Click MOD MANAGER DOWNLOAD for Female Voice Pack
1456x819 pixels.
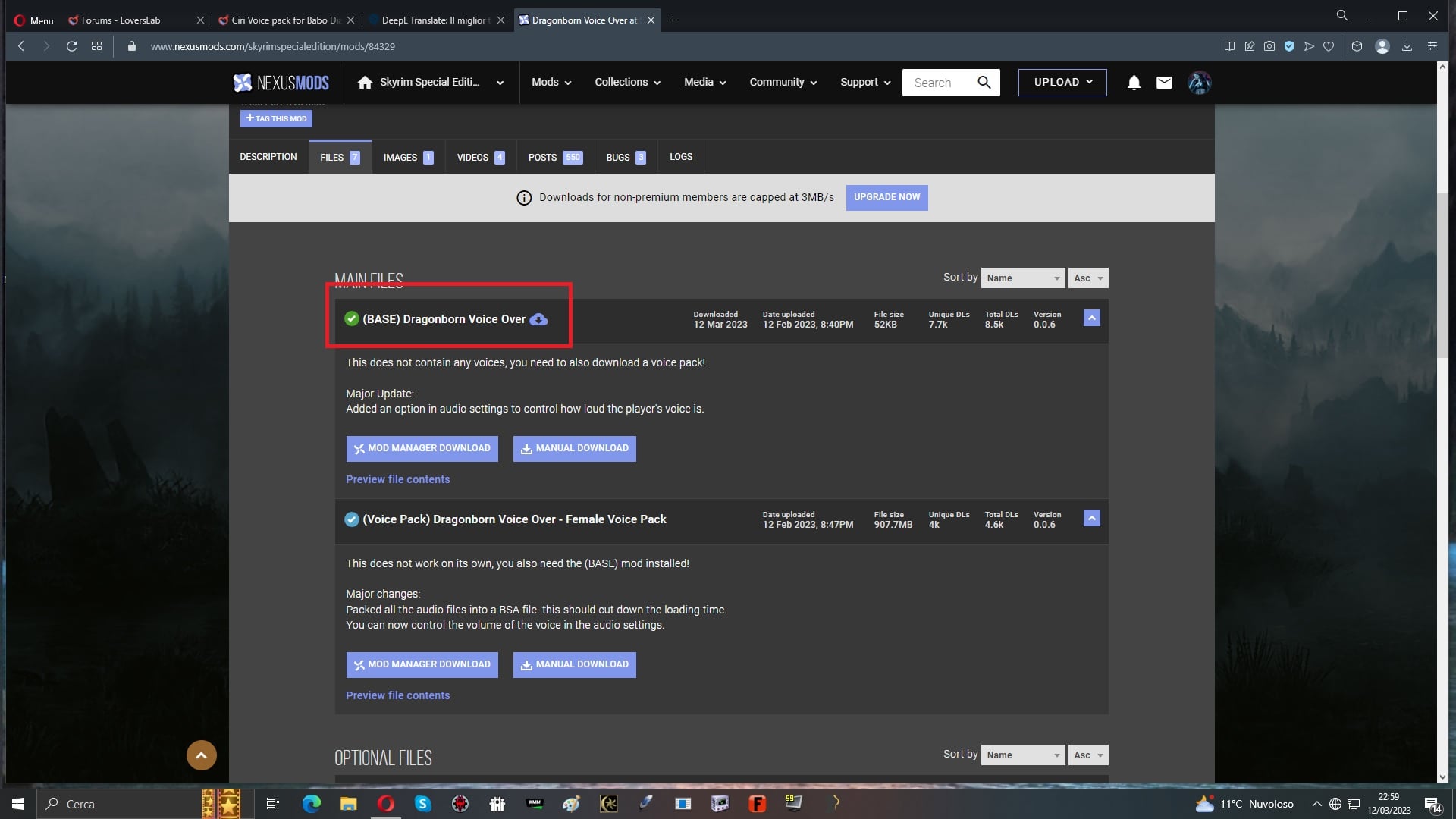(422, 665)
